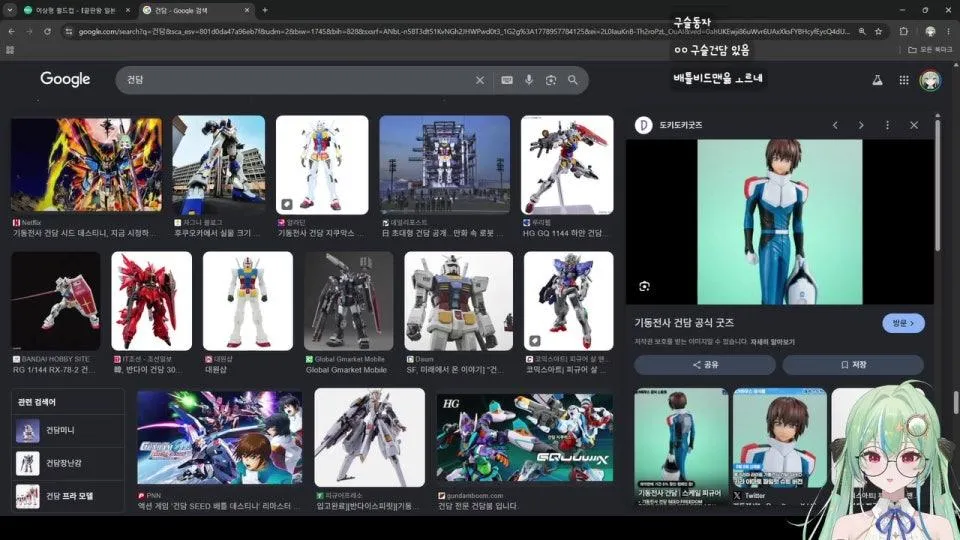The height and width of the screenshot is (540, 960).
Task: Clear the search box with the X icon
Action: (x=479, y=80)
